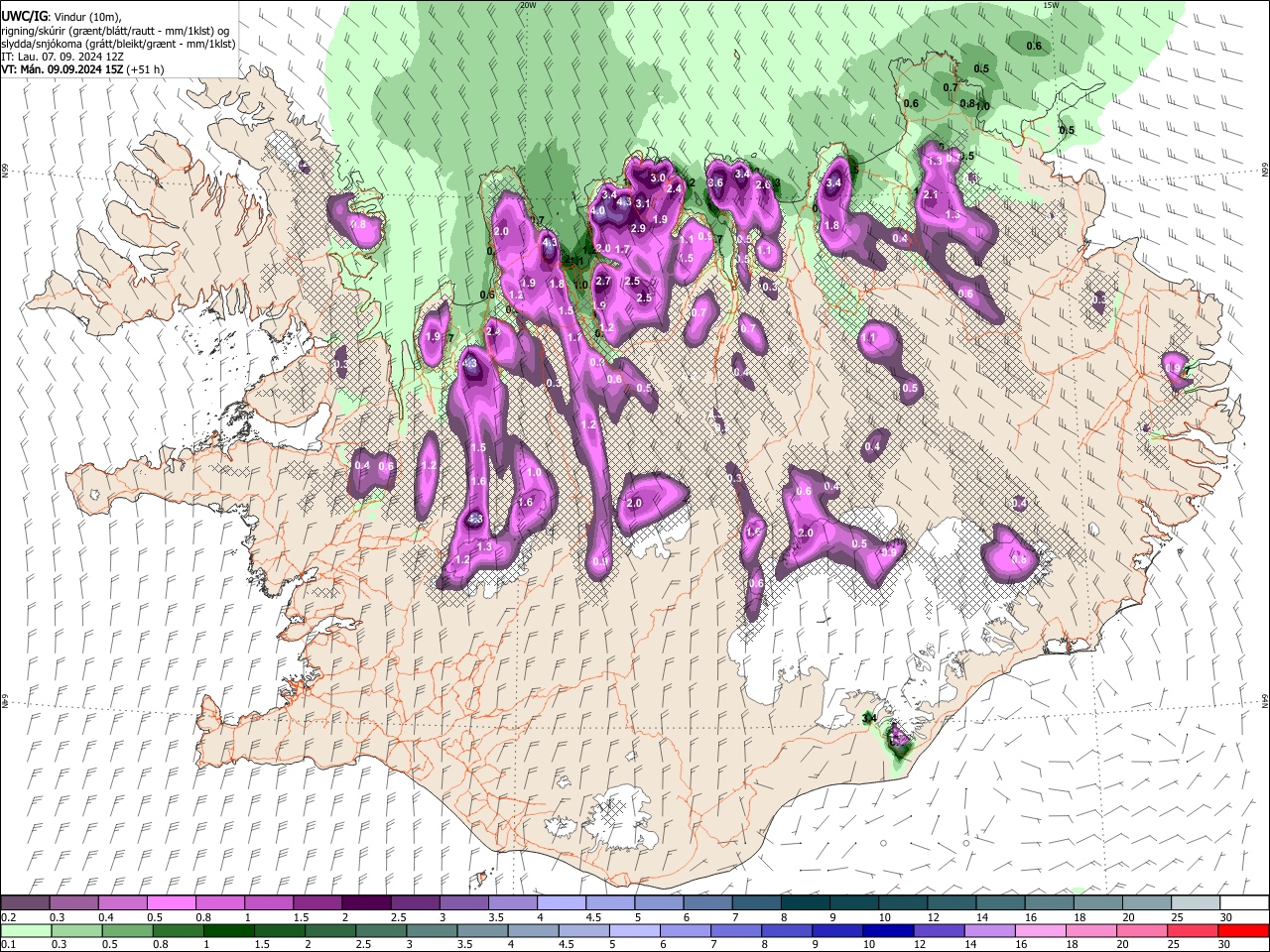Click upper legend swatch between 3 and 3.5
Screen dimensions: 1270x952
tap(463, 902)
